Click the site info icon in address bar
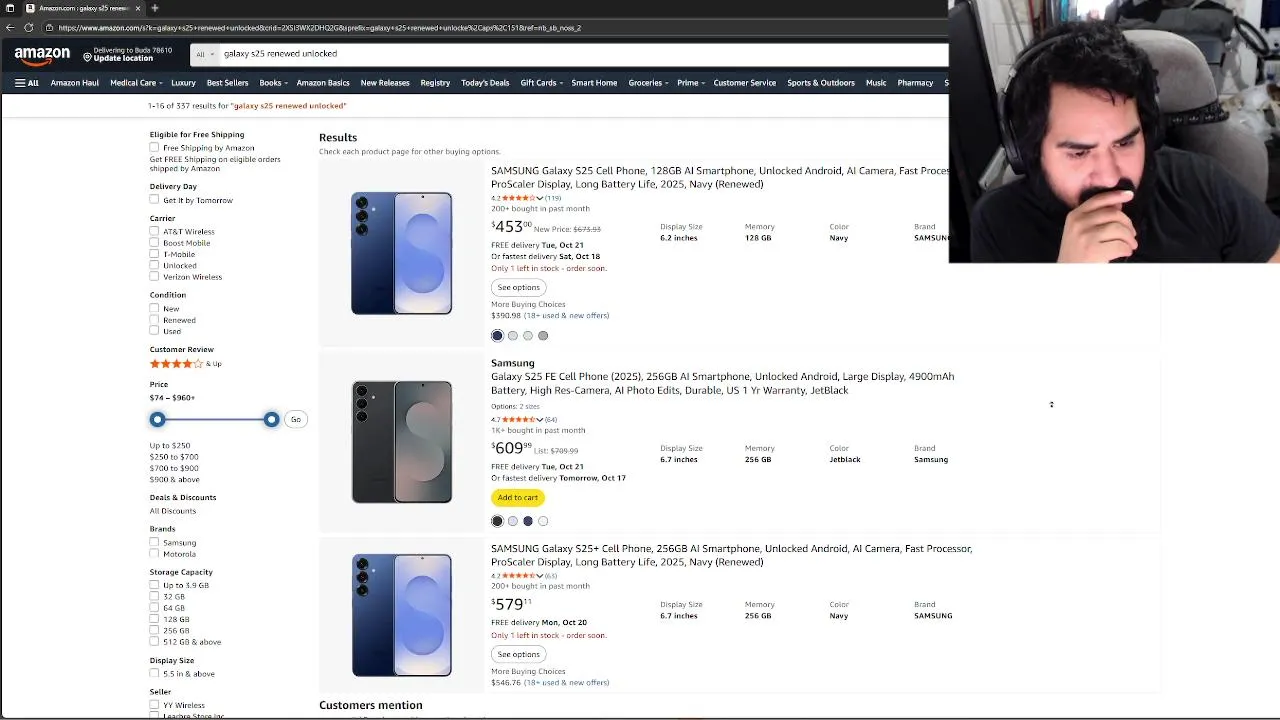Screen dimensions: 1280x720 48,28
